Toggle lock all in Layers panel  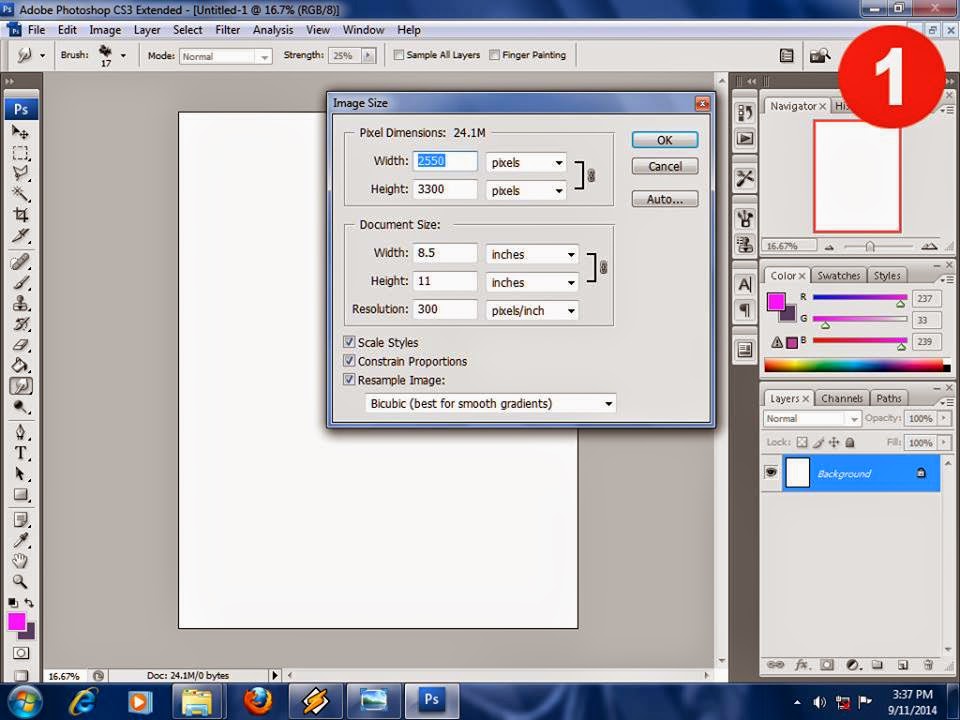(x=850, y=442)
